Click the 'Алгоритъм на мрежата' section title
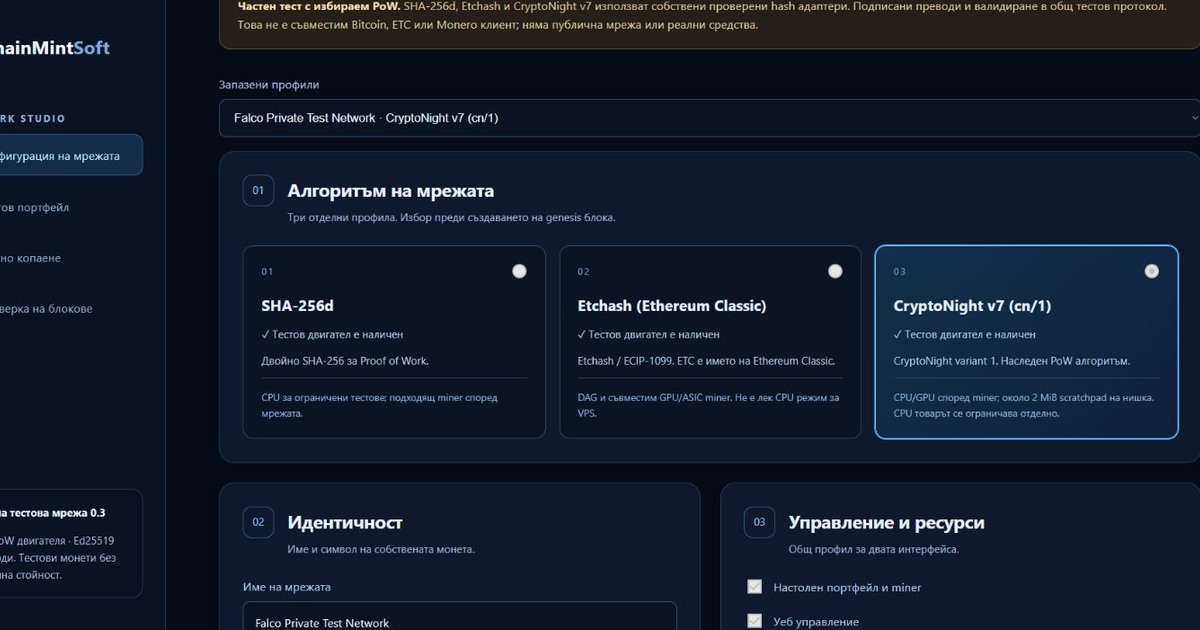1200x630 pixels. [x=391, y=191]
